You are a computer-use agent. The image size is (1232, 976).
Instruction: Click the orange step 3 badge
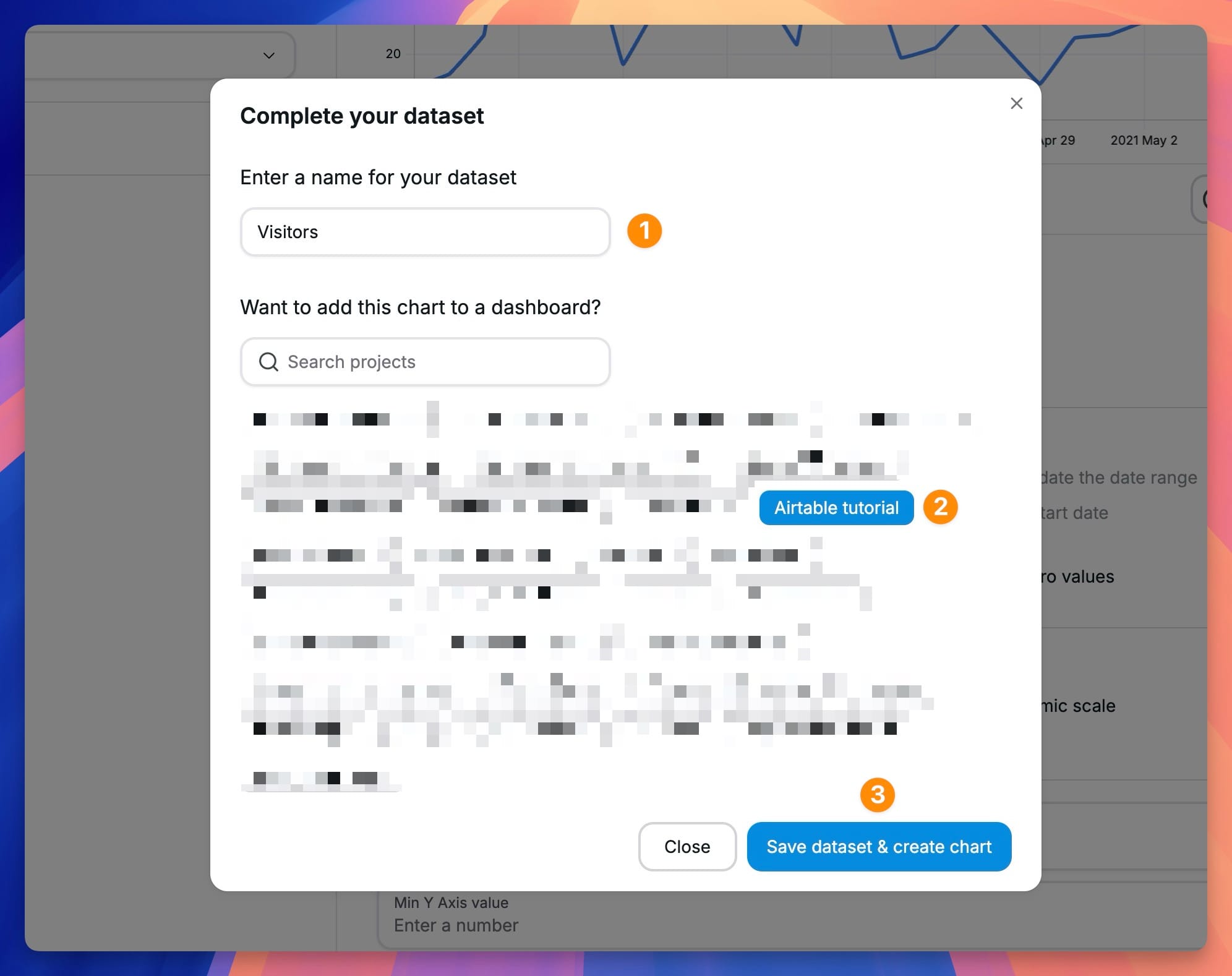[877, 795]
